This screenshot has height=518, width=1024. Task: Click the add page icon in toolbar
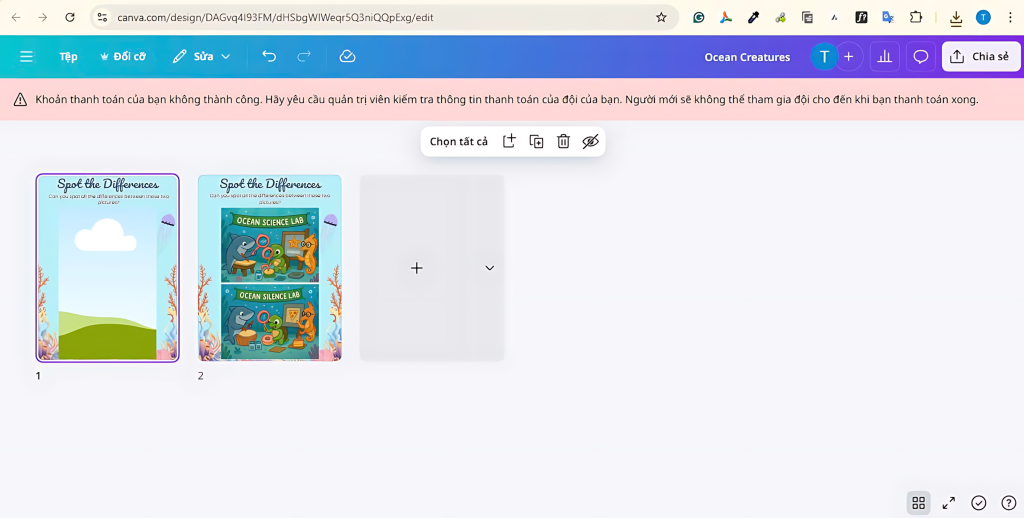point(509,142)
